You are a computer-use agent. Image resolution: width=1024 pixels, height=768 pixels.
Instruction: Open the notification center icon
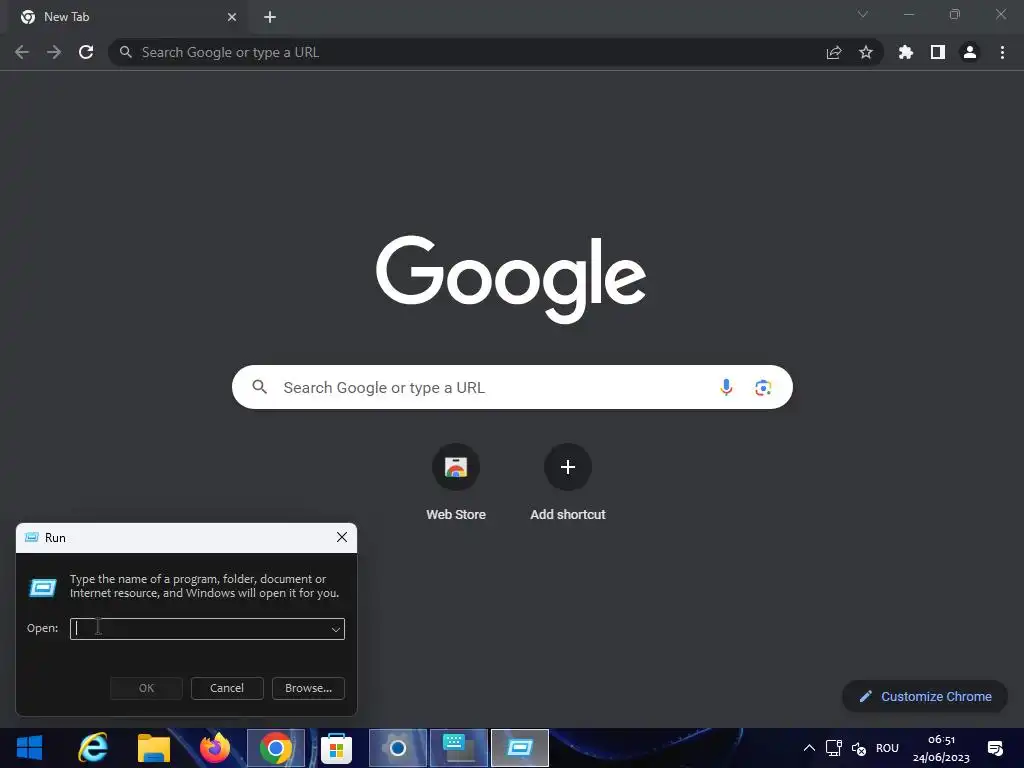pos(995,748)
